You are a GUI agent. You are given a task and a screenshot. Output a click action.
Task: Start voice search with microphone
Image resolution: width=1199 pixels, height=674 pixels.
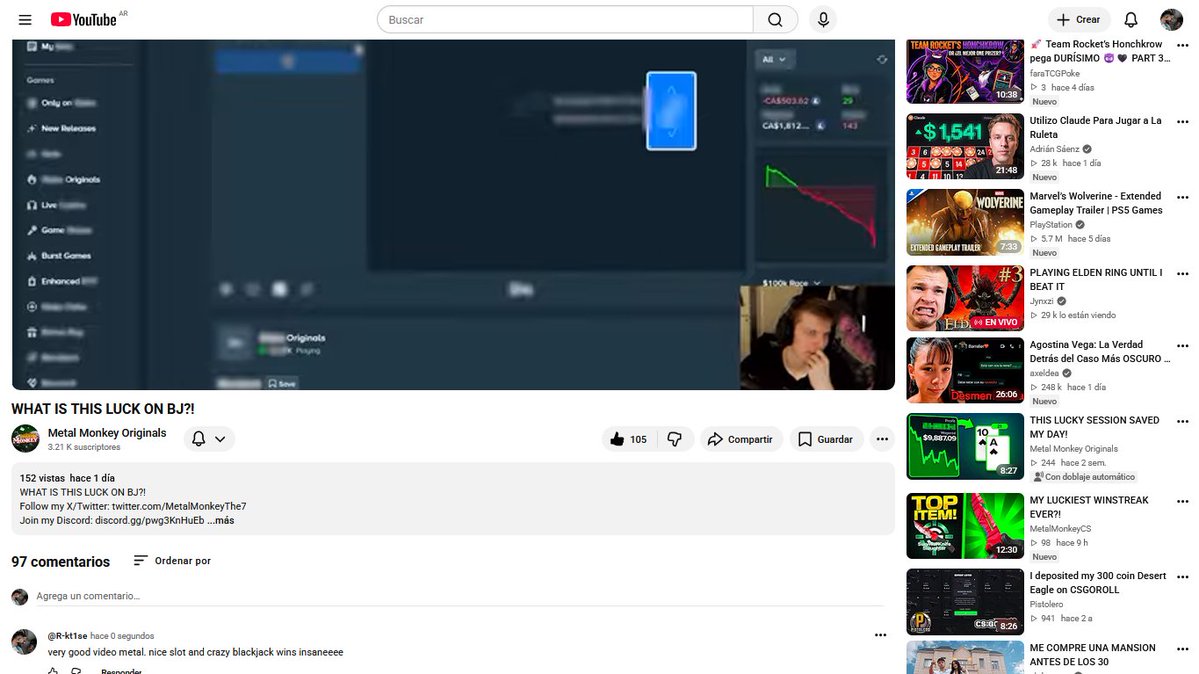pos(824,20)
